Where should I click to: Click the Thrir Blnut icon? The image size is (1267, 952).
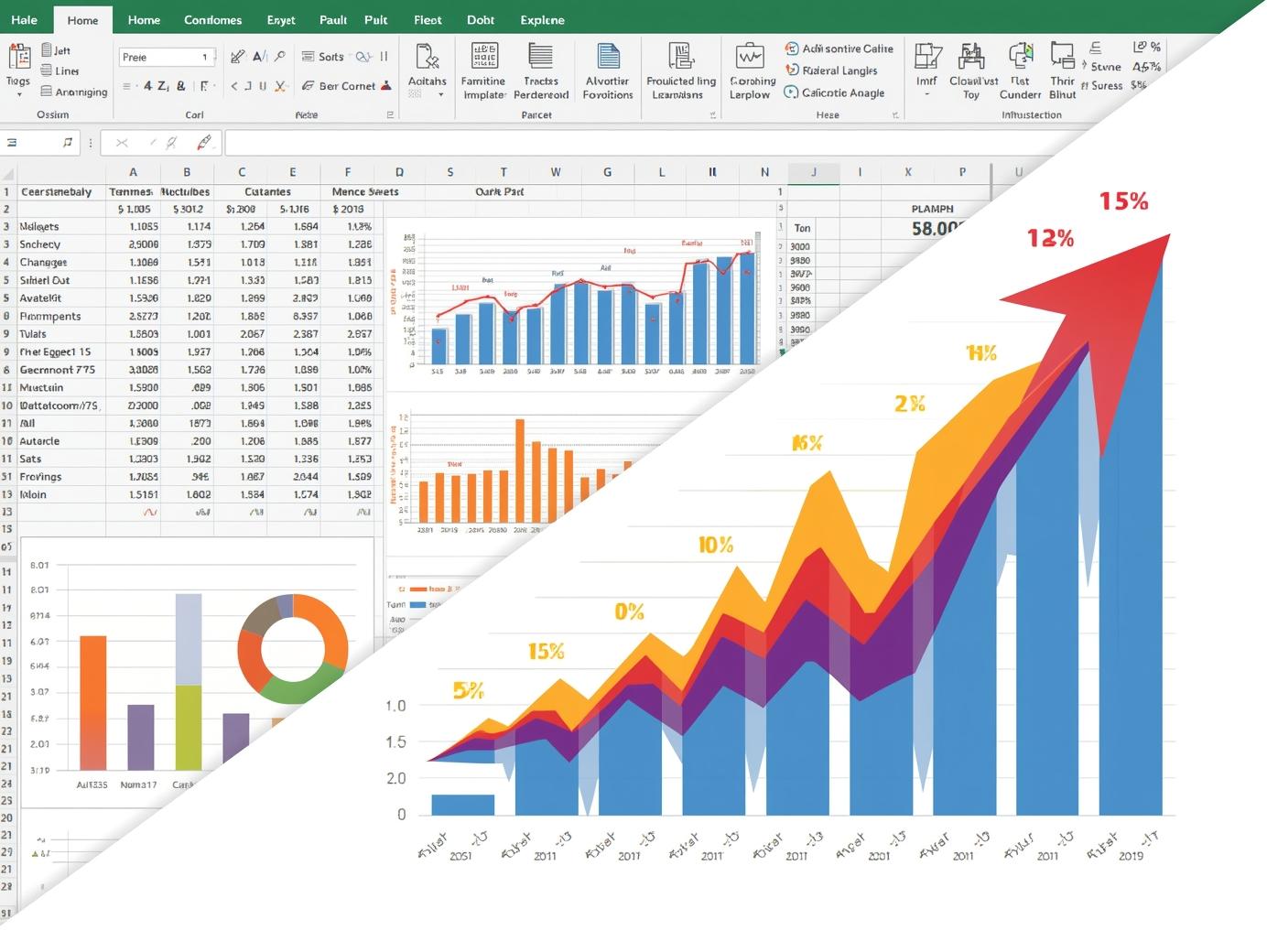1062,57
